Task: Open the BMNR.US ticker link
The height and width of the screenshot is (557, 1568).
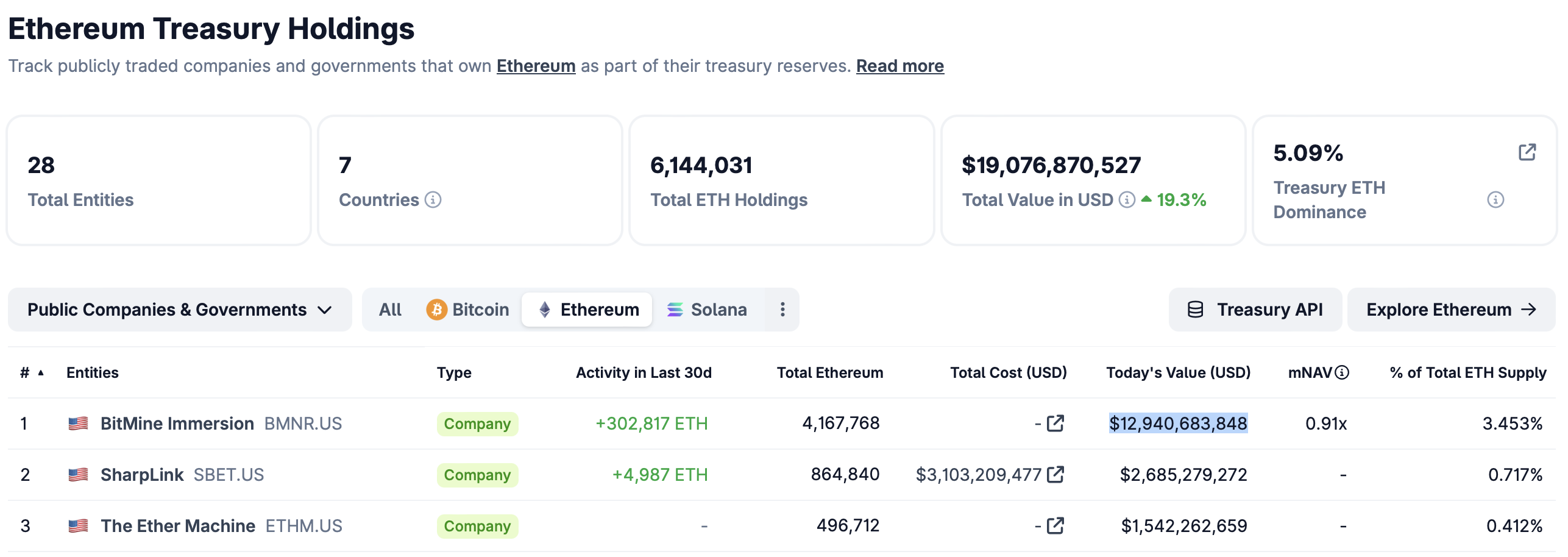Action: coord(303,424)
